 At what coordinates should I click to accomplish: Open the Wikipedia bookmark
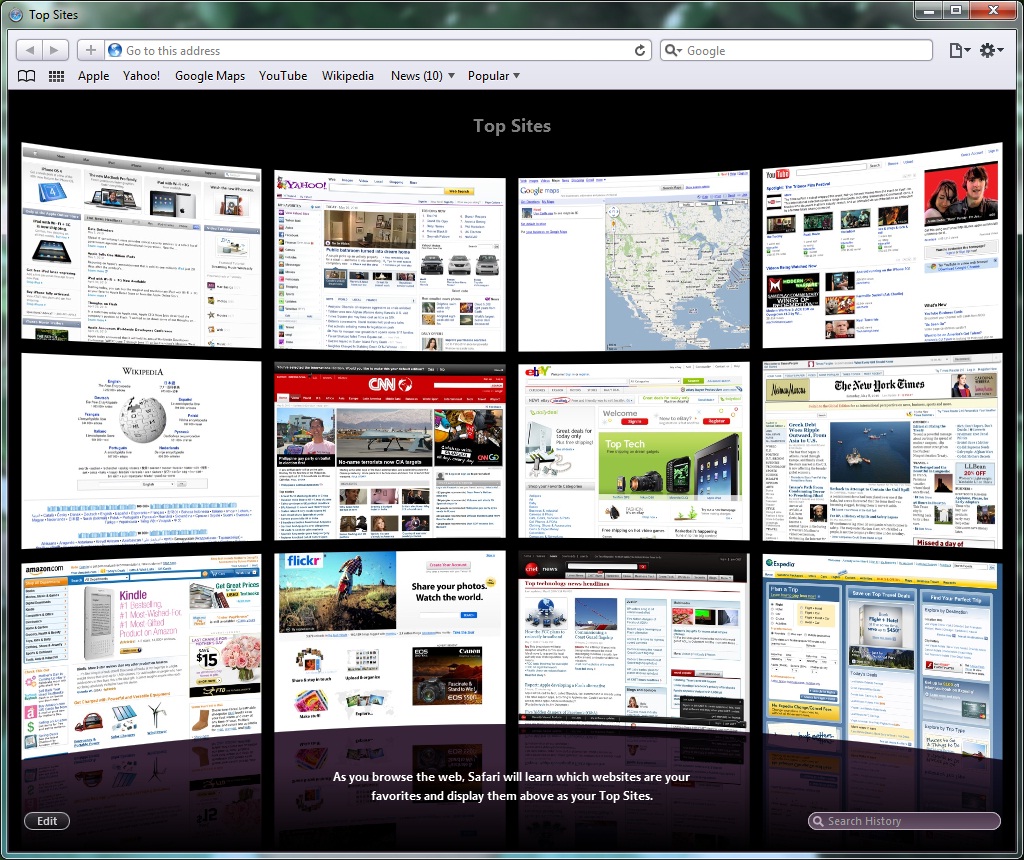point(347,76)
